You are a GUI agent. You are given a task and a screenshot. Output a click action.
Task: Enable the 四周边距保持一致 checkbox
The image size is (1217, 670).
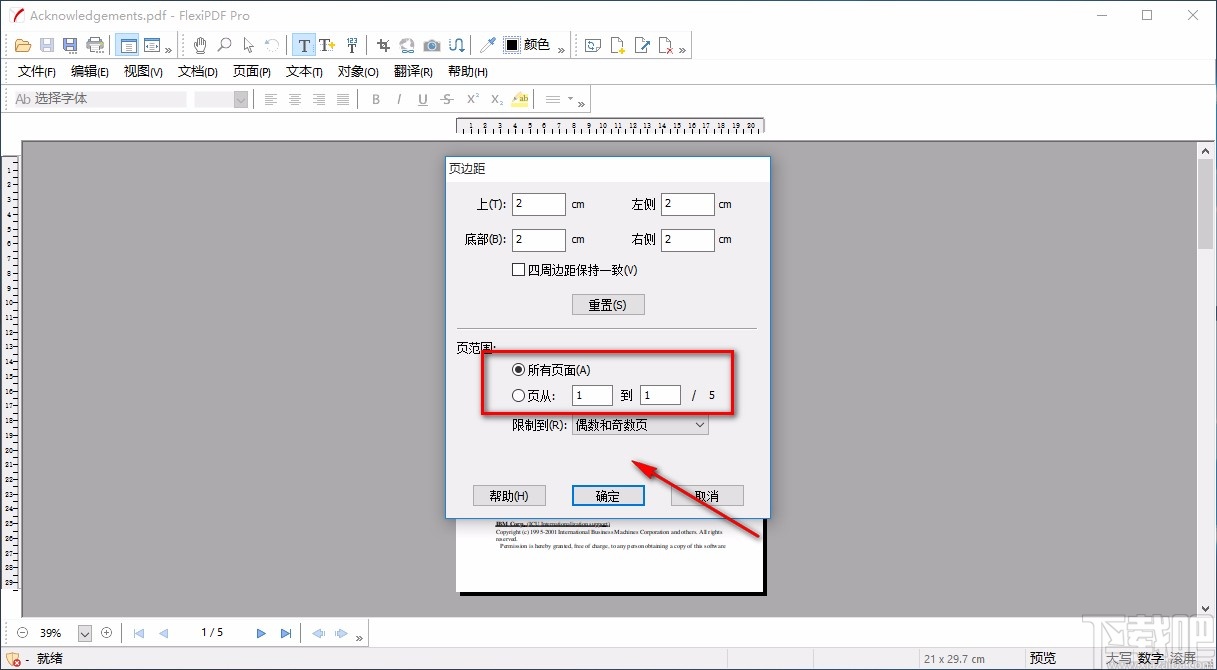click(519, 269)
